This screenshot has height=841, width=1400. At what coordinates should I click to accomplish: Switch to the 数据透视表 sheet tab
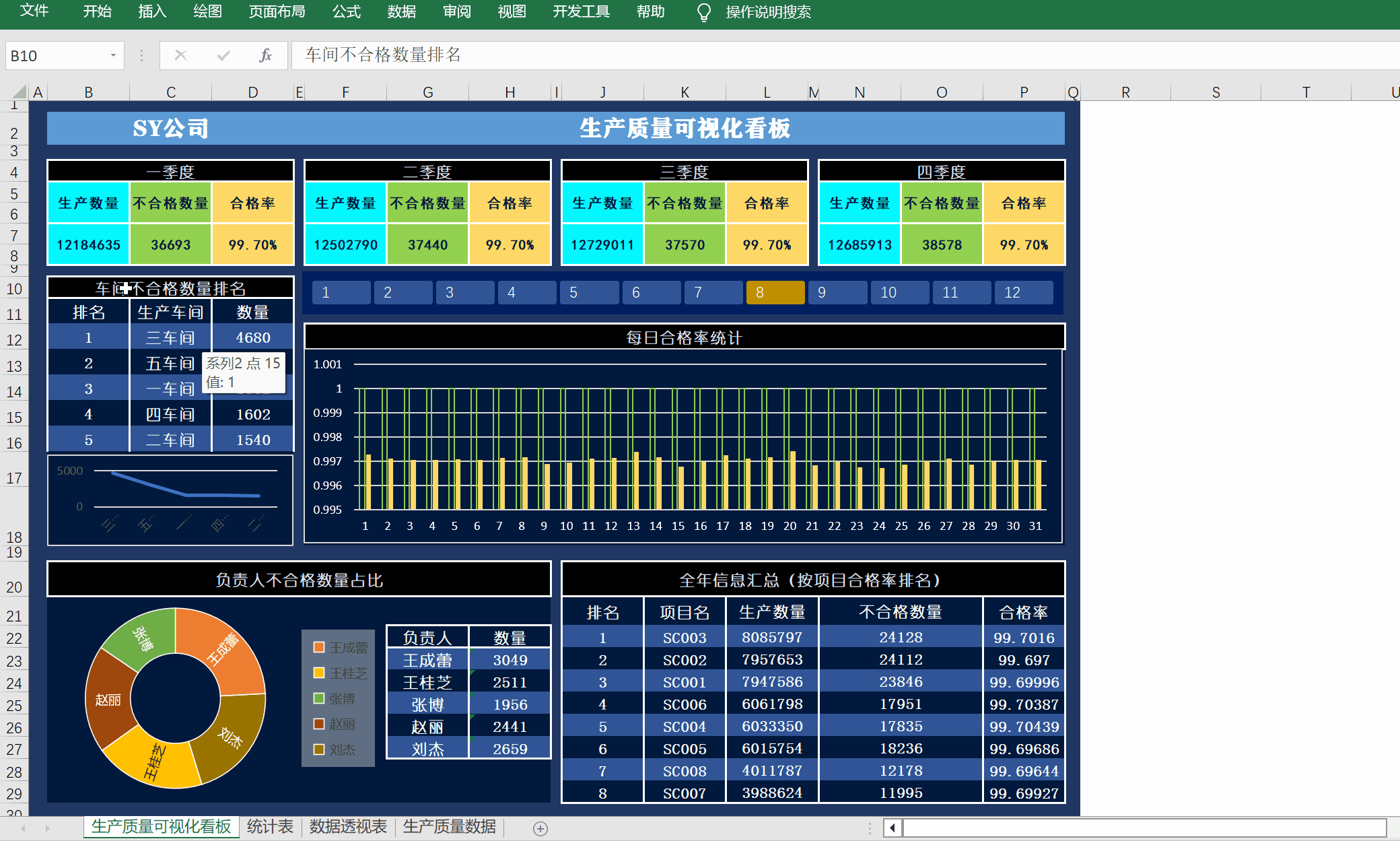point(348,826)
